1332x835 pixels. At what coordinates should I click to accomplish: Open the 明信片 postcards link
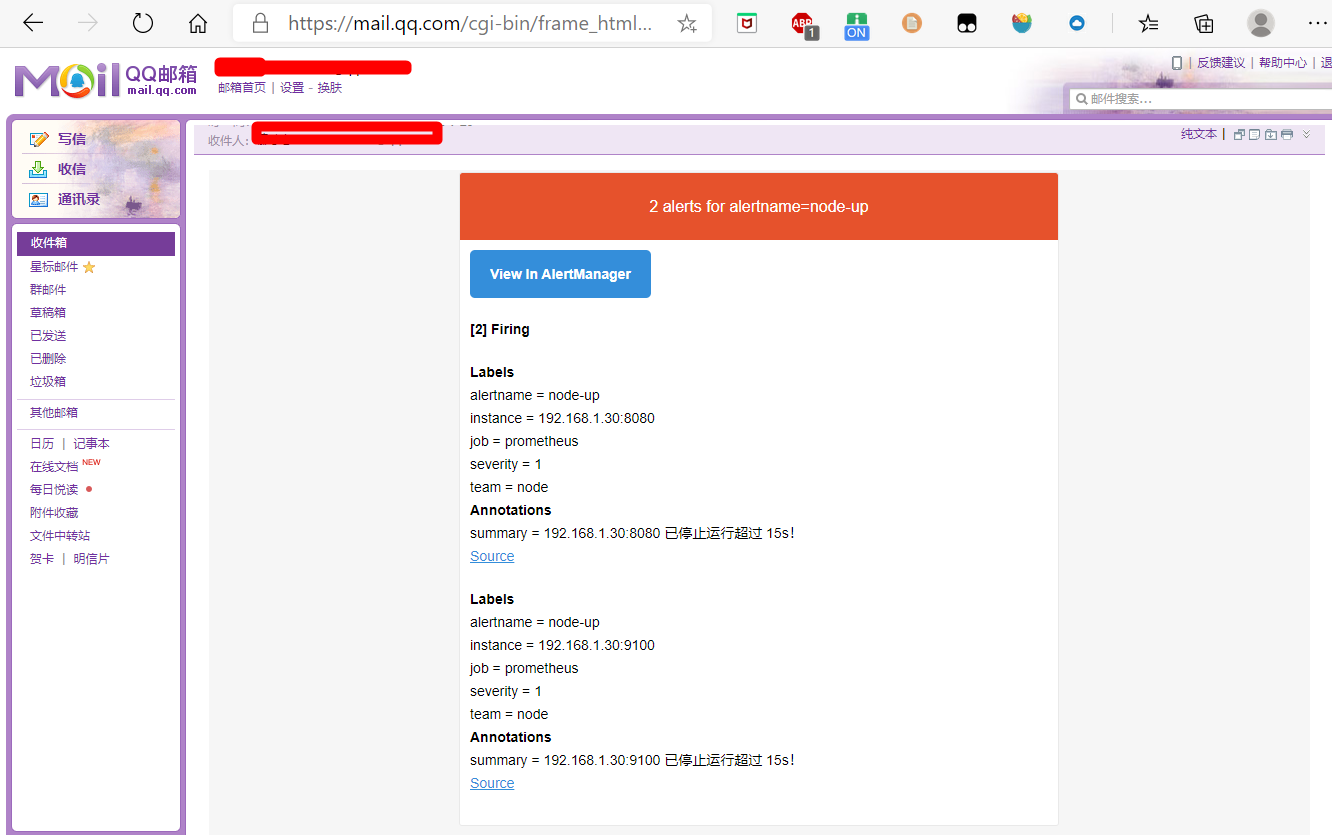click(x=91, y=559)
